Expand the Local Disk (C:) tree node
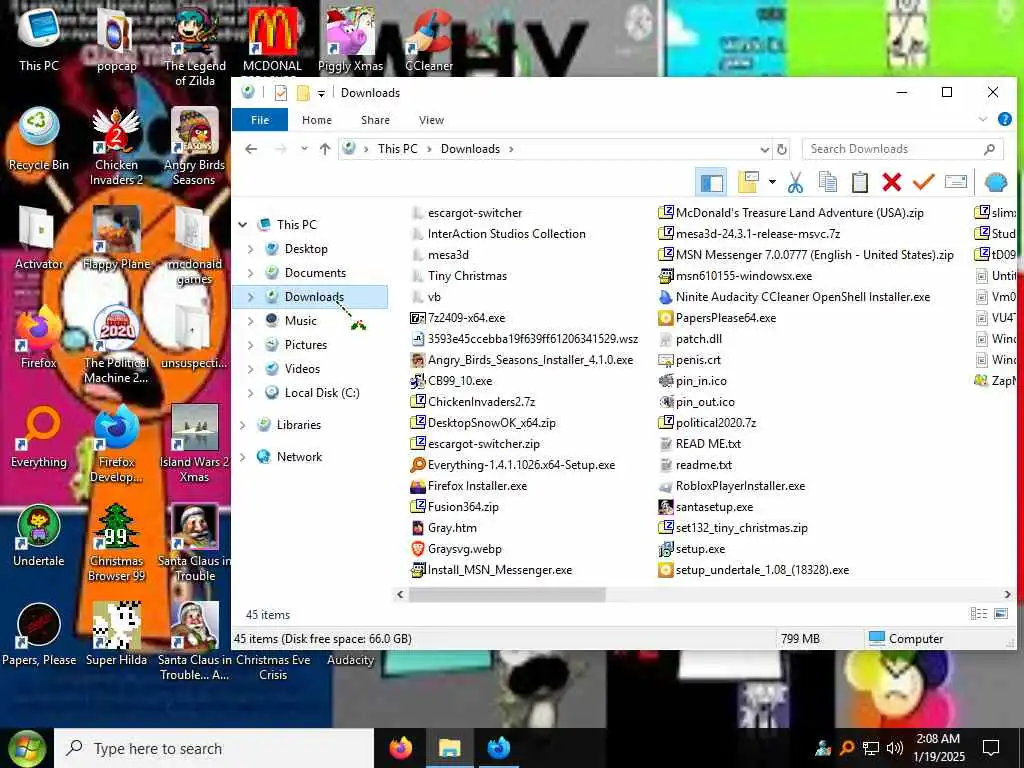 point(251,393)
